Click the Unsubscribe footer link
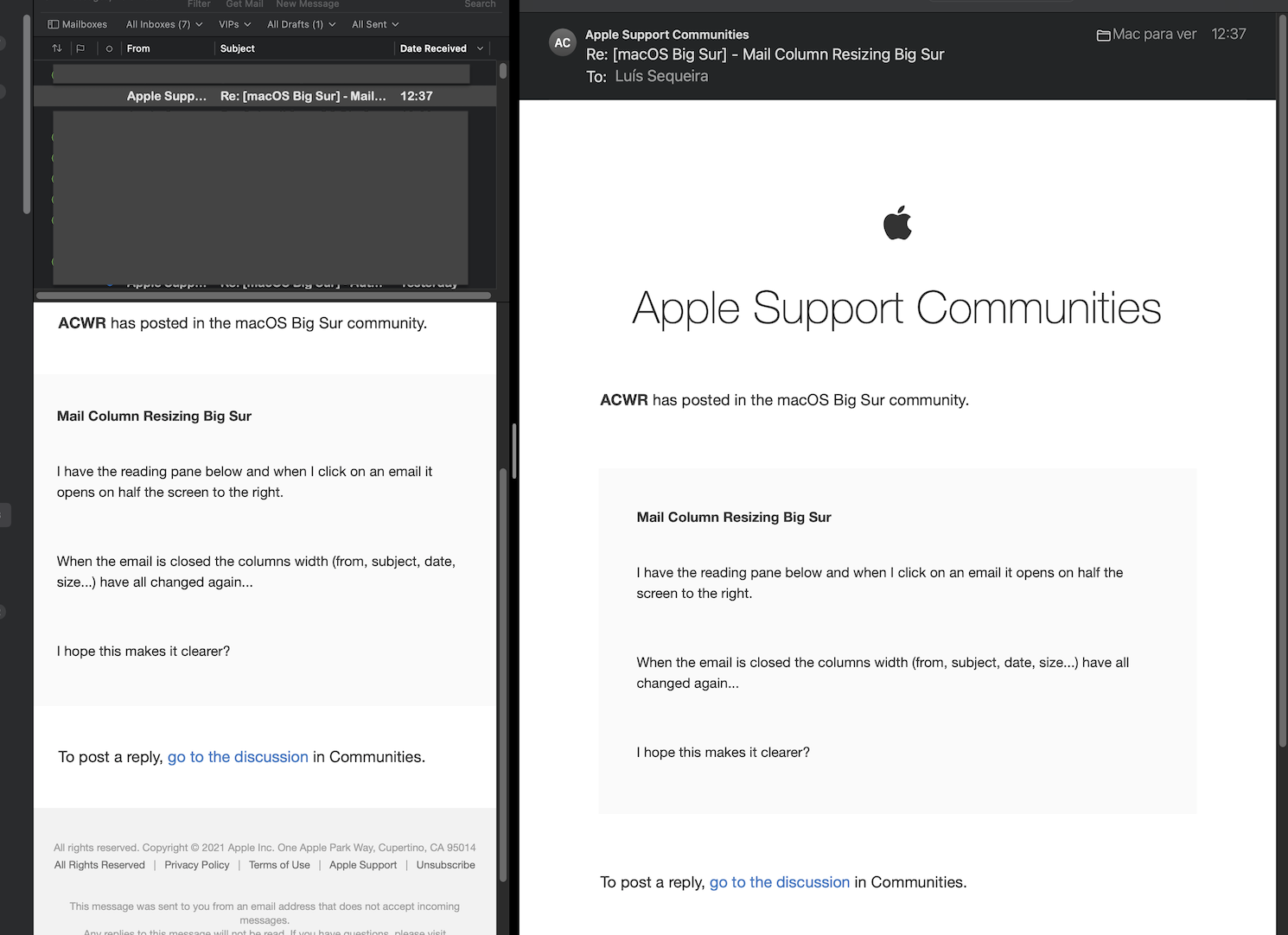1288x935 pixels. coord(446,865)
